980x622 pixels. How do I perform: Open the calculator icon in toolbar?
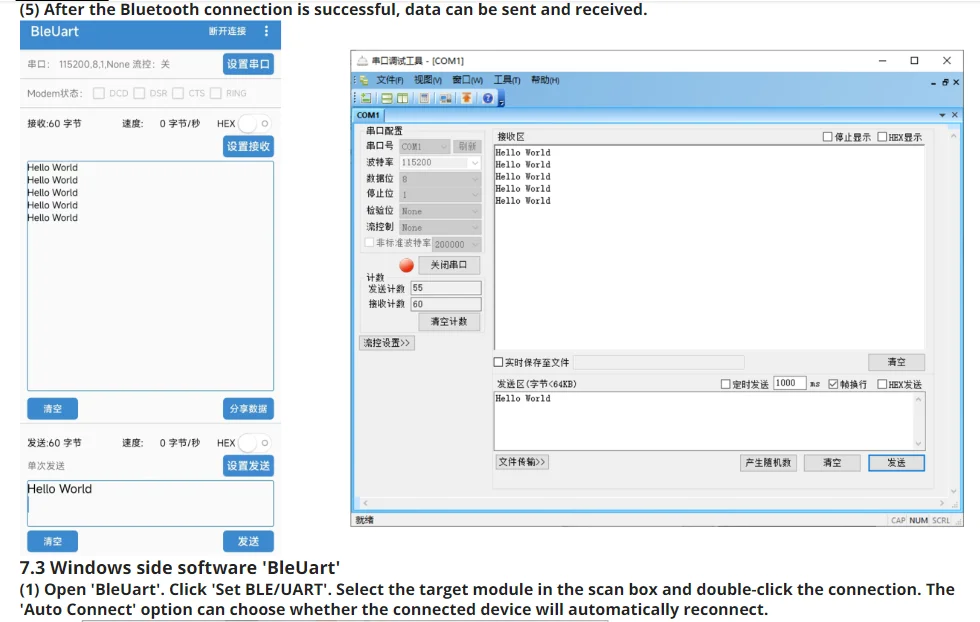pos(424,98)
